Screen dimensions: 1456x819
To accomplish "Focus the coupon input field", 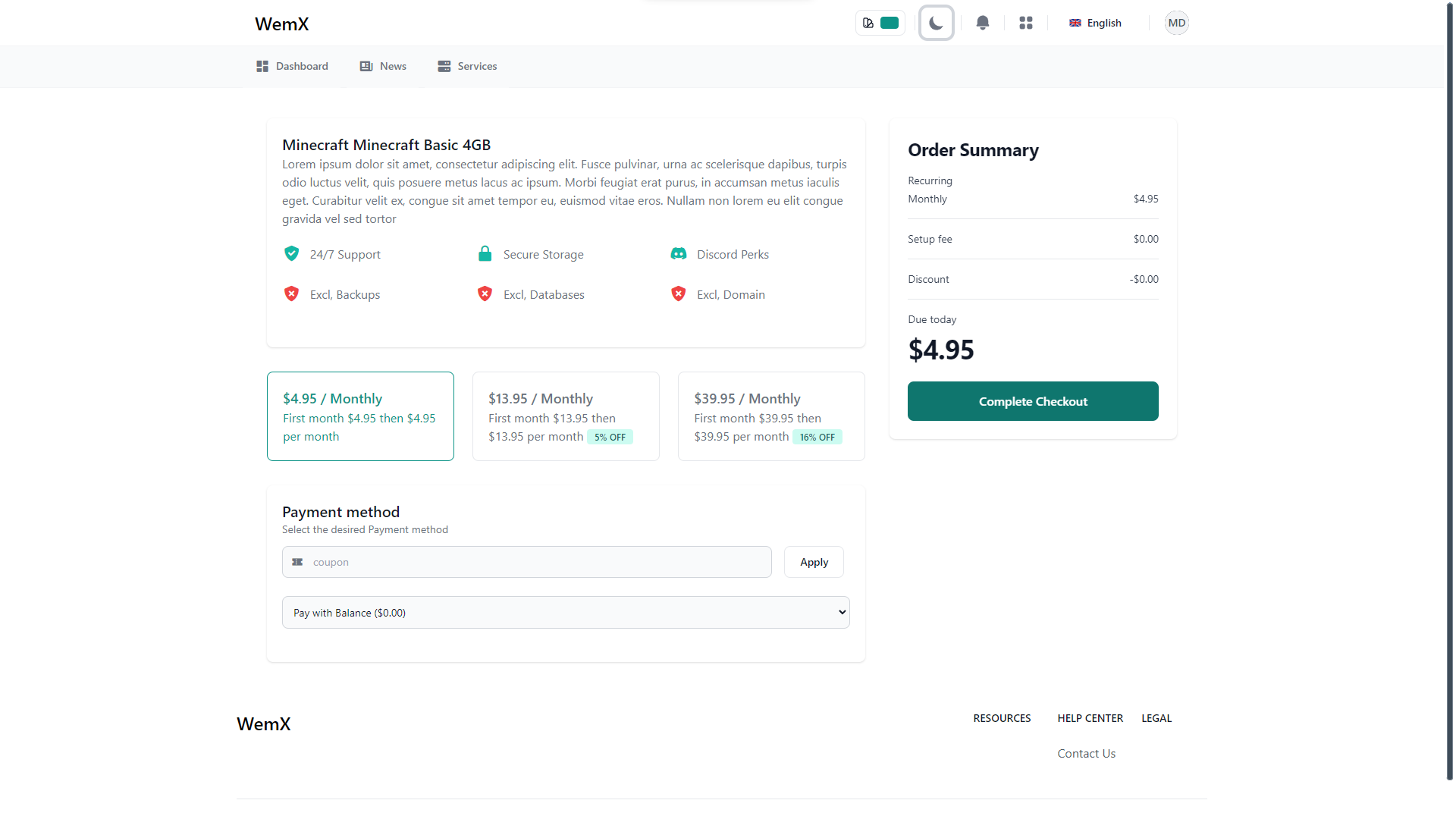I will click(x=527, y=562).
